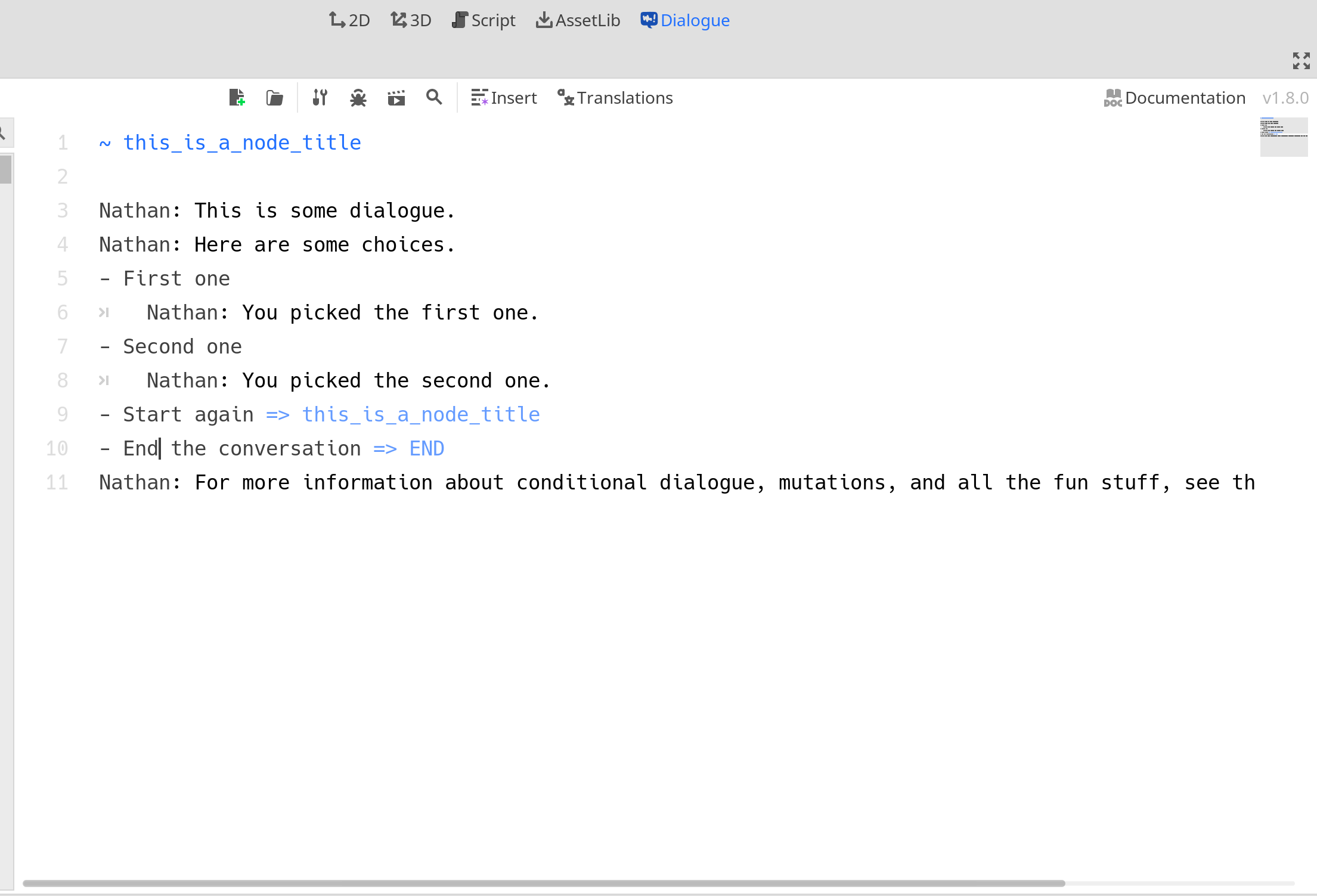The height and width of the screenshot is (896, 1317).
Task: Click the 'Start again' jump target
Action: pyautogui.click(x=421, y=414)
